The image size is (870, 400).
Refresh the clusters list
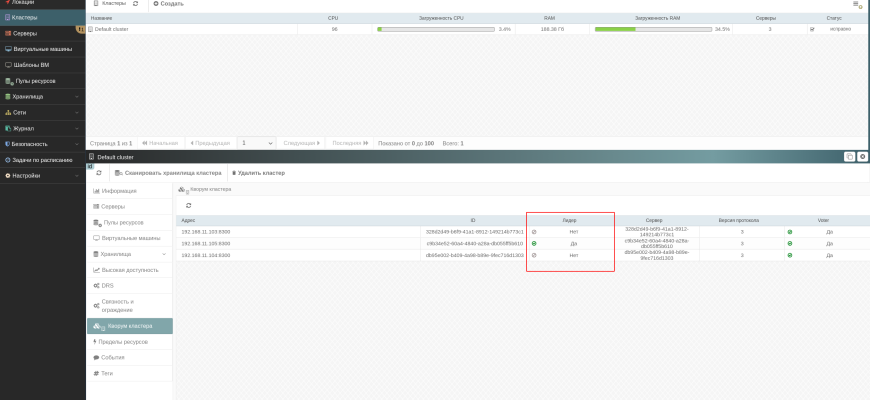coord(136,4)
